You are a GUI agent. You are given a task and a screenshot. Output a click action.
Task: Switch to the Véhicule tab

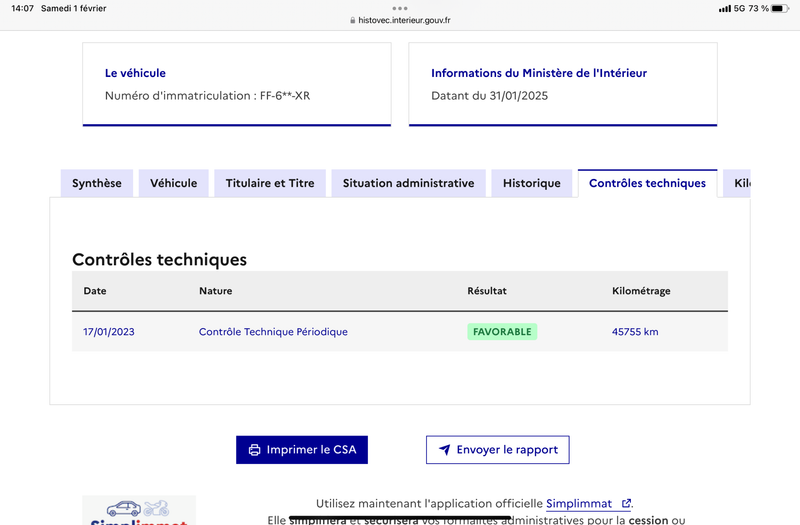coord(173,183)
